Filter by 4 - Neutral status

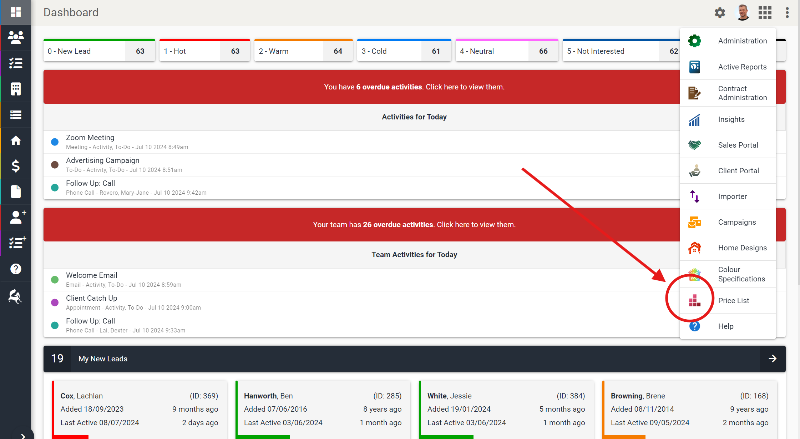click(x=507, y=51)
